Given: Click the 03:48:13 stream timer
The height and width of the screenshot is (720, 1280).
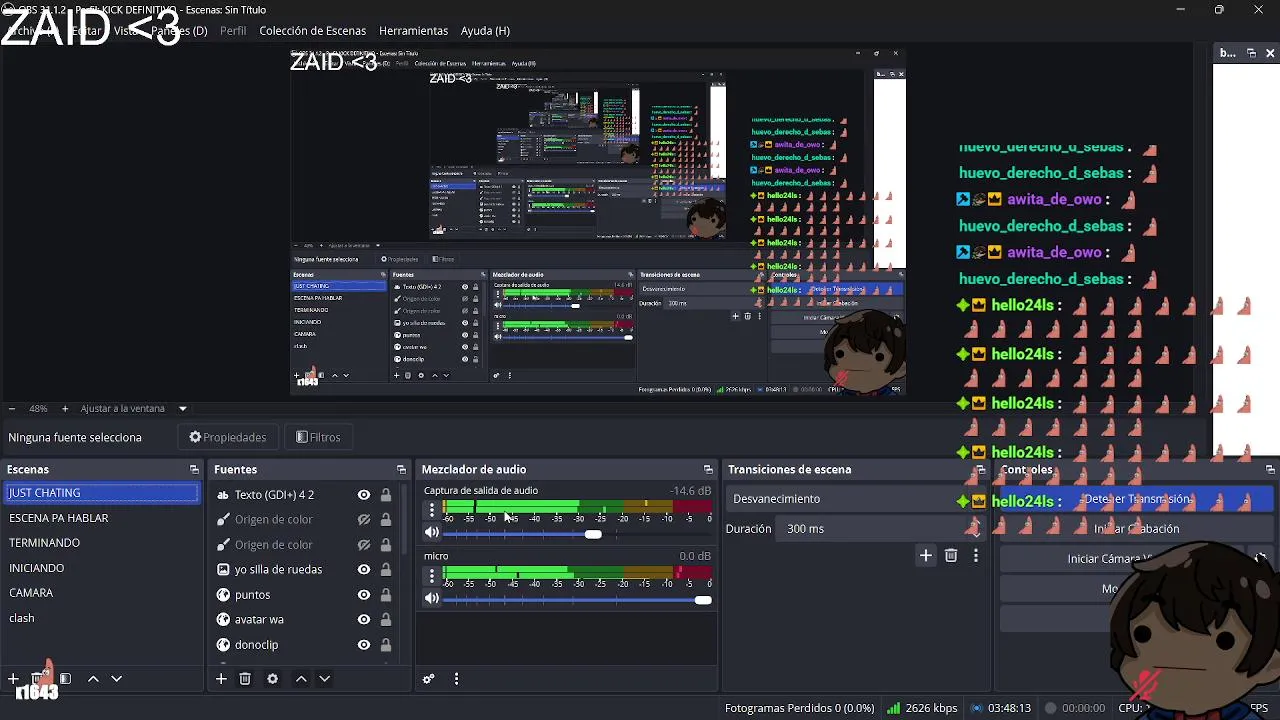Looking at the screenshot, I should 1001,708.
